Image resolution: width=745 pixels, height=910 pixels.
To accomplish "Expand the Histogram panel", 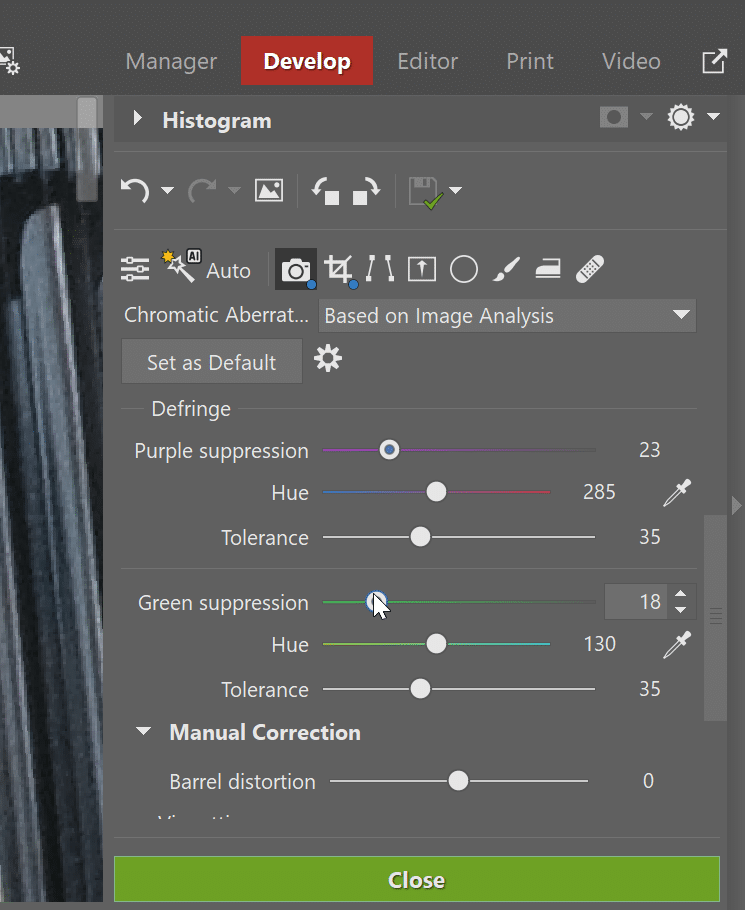I will point(138,120).
